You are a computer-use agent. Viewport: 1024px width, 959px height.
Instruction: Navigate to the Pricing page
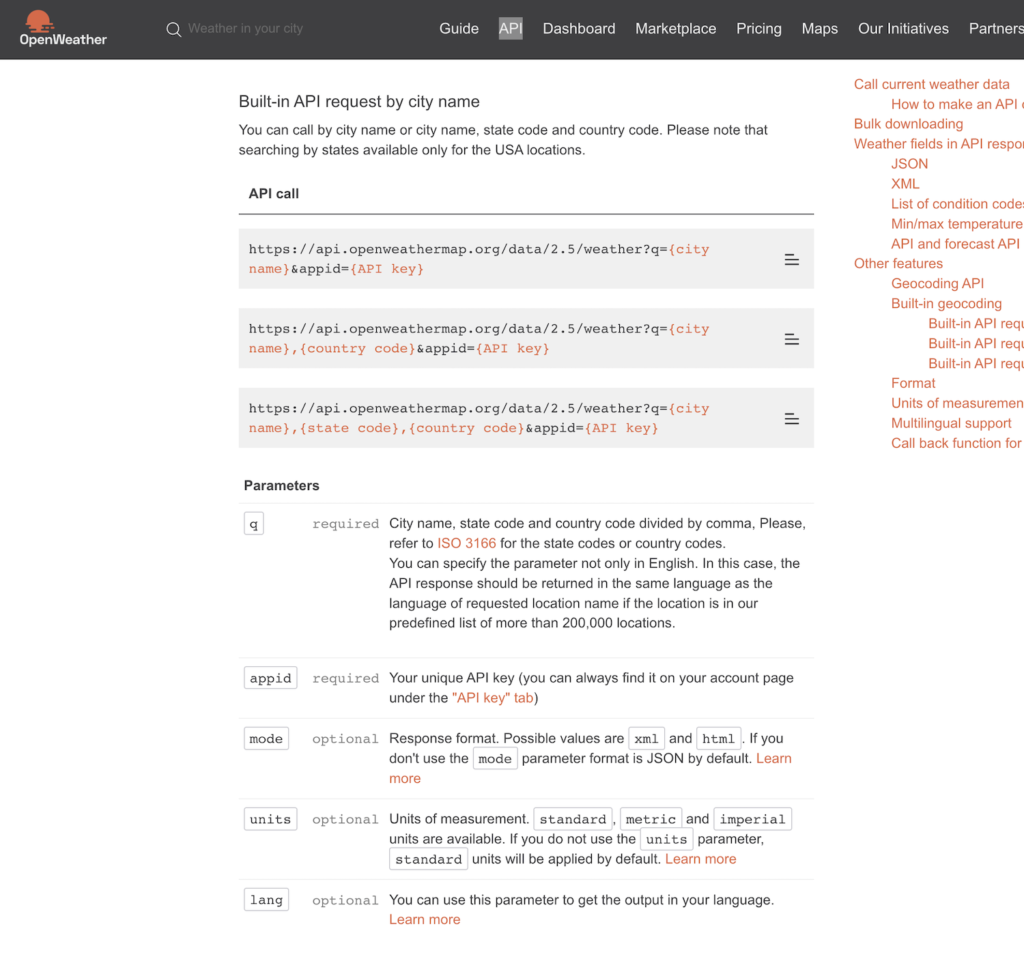pos(759,29)
